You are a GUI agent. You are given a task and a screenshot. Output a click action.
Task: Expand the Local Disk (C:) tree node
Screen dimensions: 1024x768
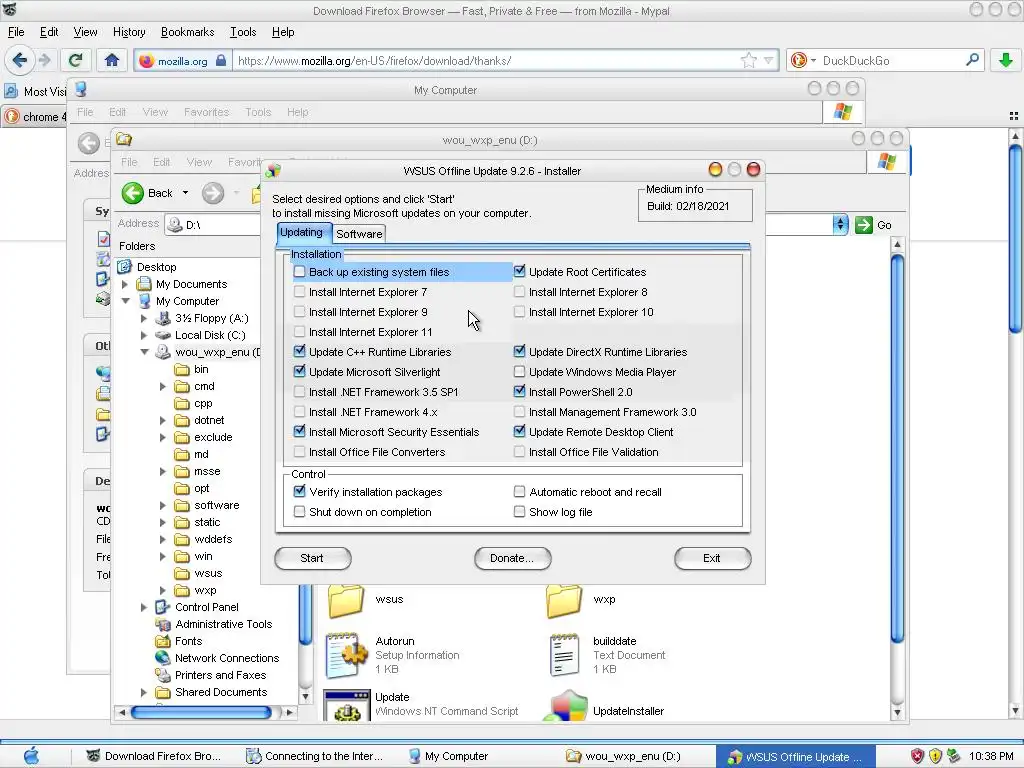tap(144, 335)
